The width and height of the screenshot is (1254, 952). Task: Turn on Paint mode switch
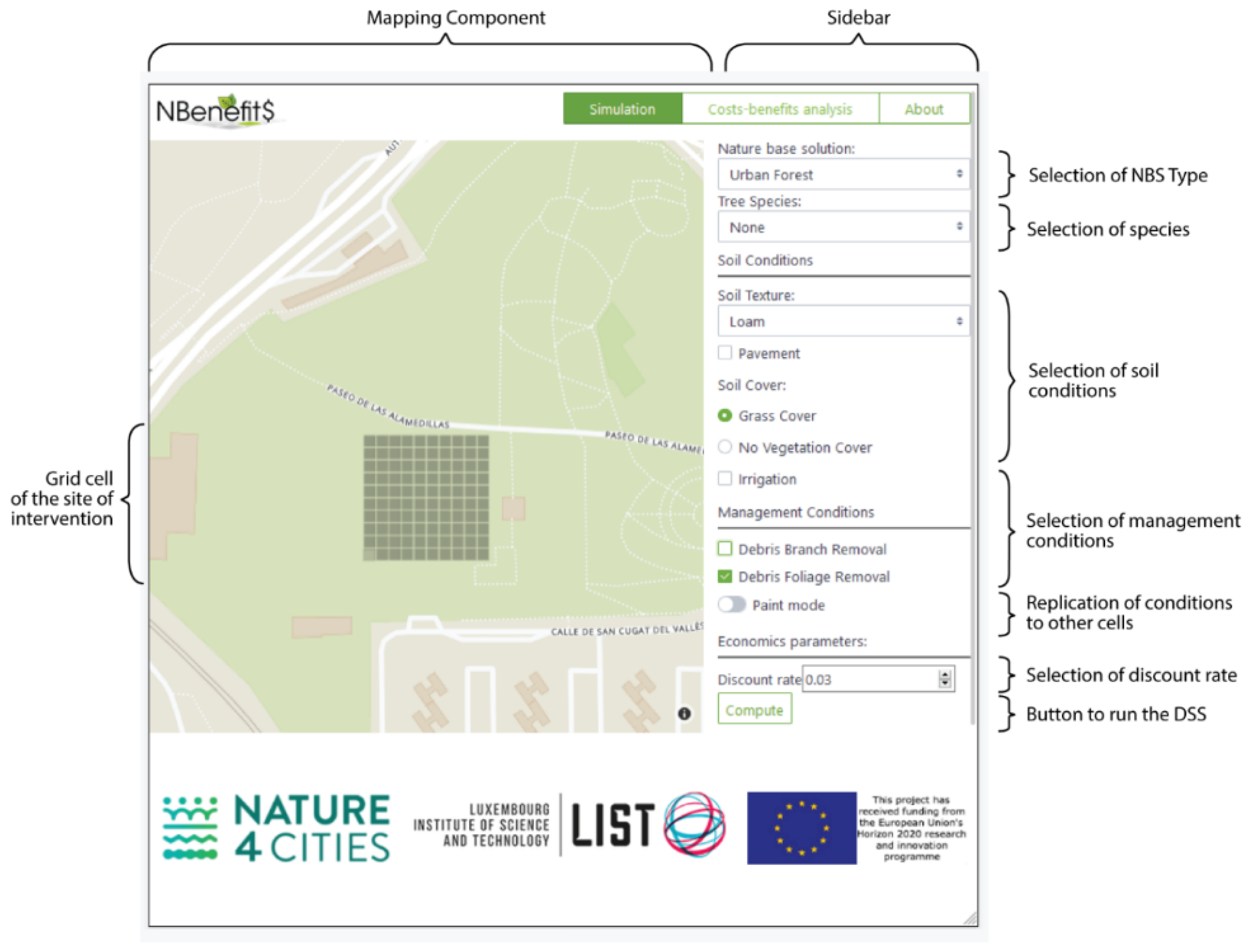tap(731, 605)
